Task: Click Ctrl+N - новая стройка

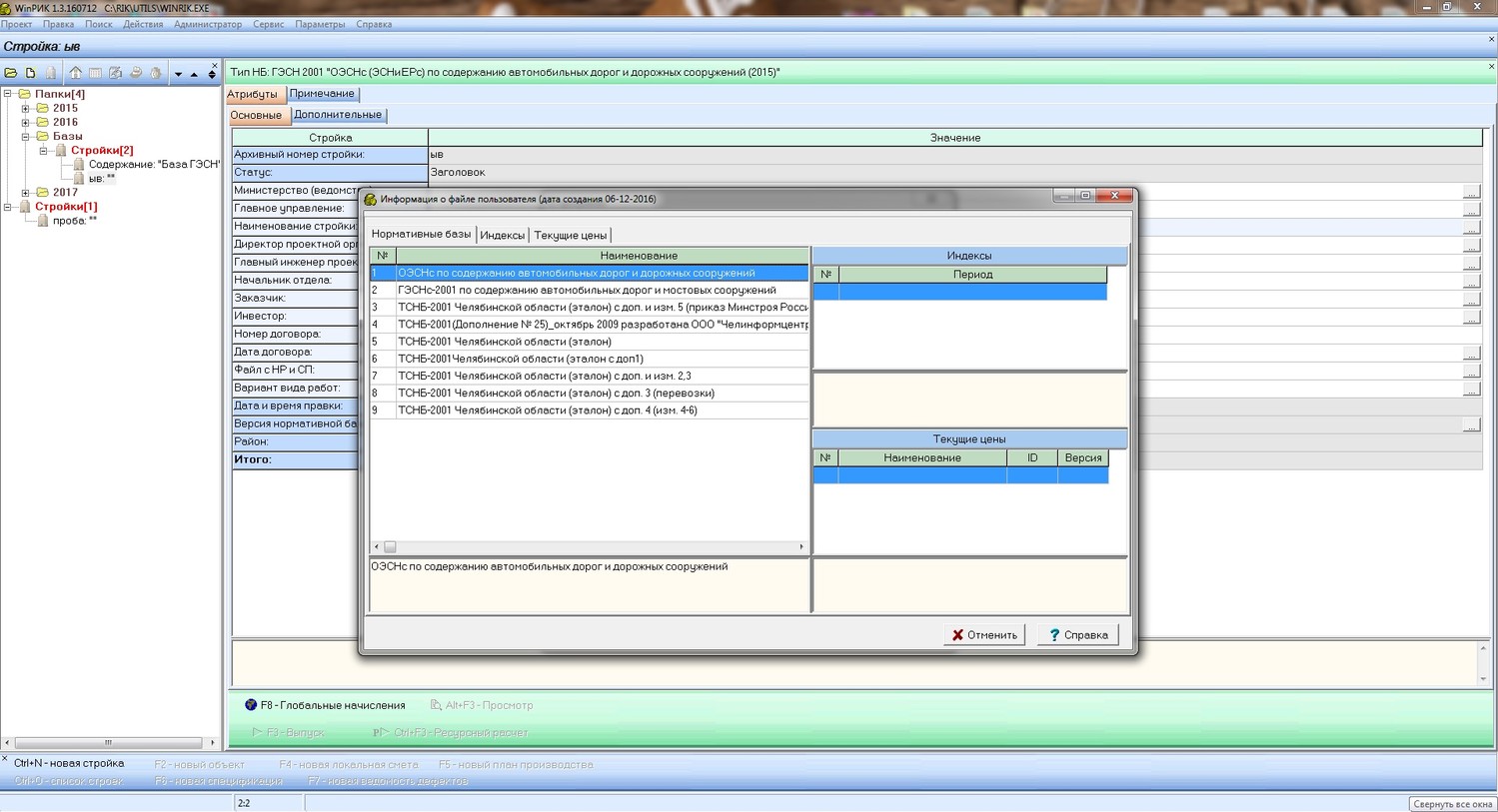Action: coord(69,764)
